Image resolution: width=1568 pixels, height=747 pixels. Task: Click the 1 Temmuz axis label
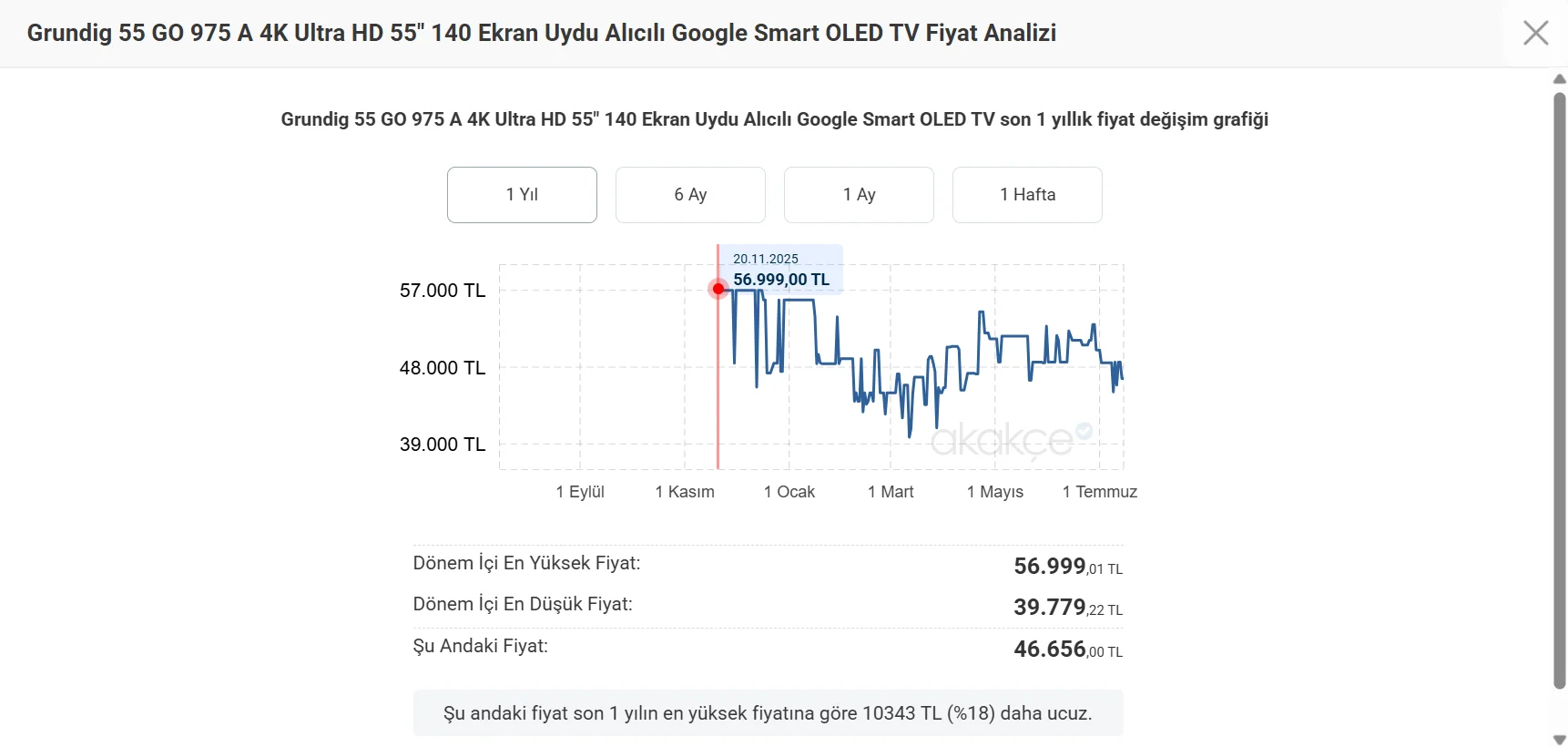(x=1100, y=492)
